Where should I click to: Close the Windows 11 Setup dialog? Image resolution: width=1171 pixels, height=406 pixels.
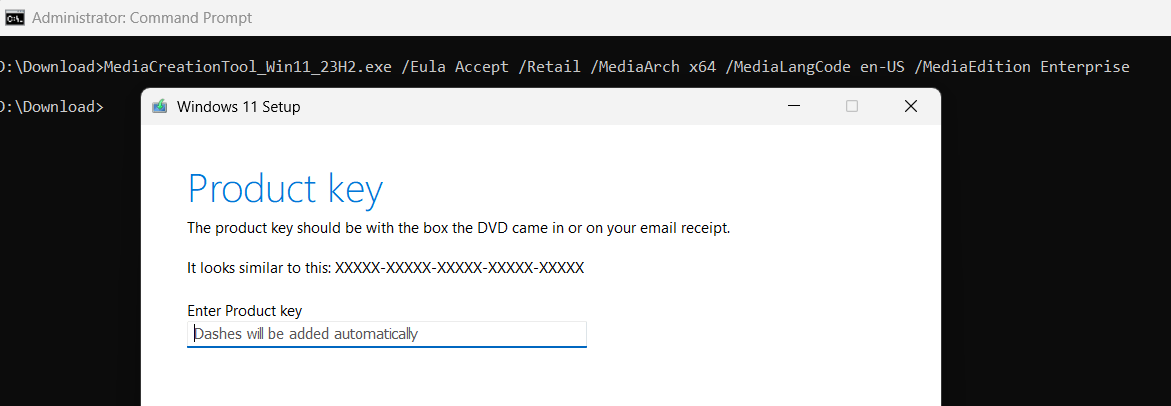click(910, 107)
